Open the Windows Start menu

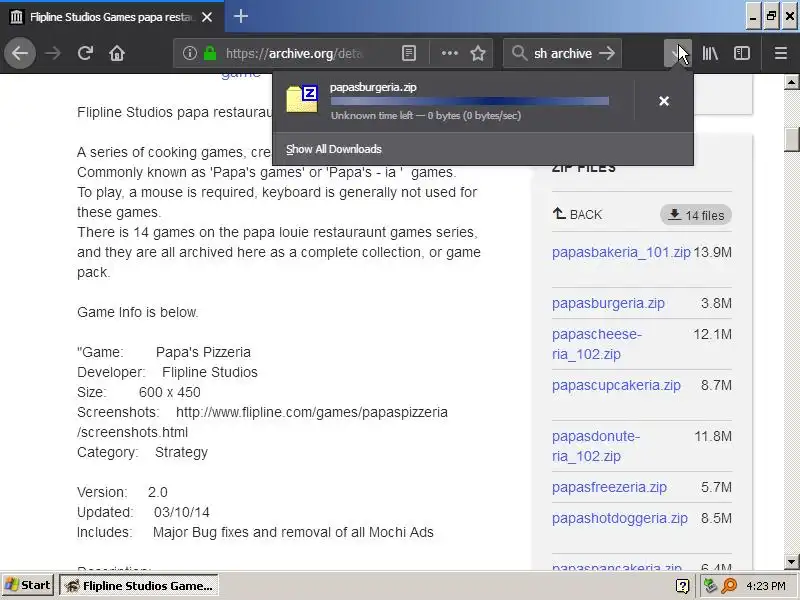tap(28, 585)
